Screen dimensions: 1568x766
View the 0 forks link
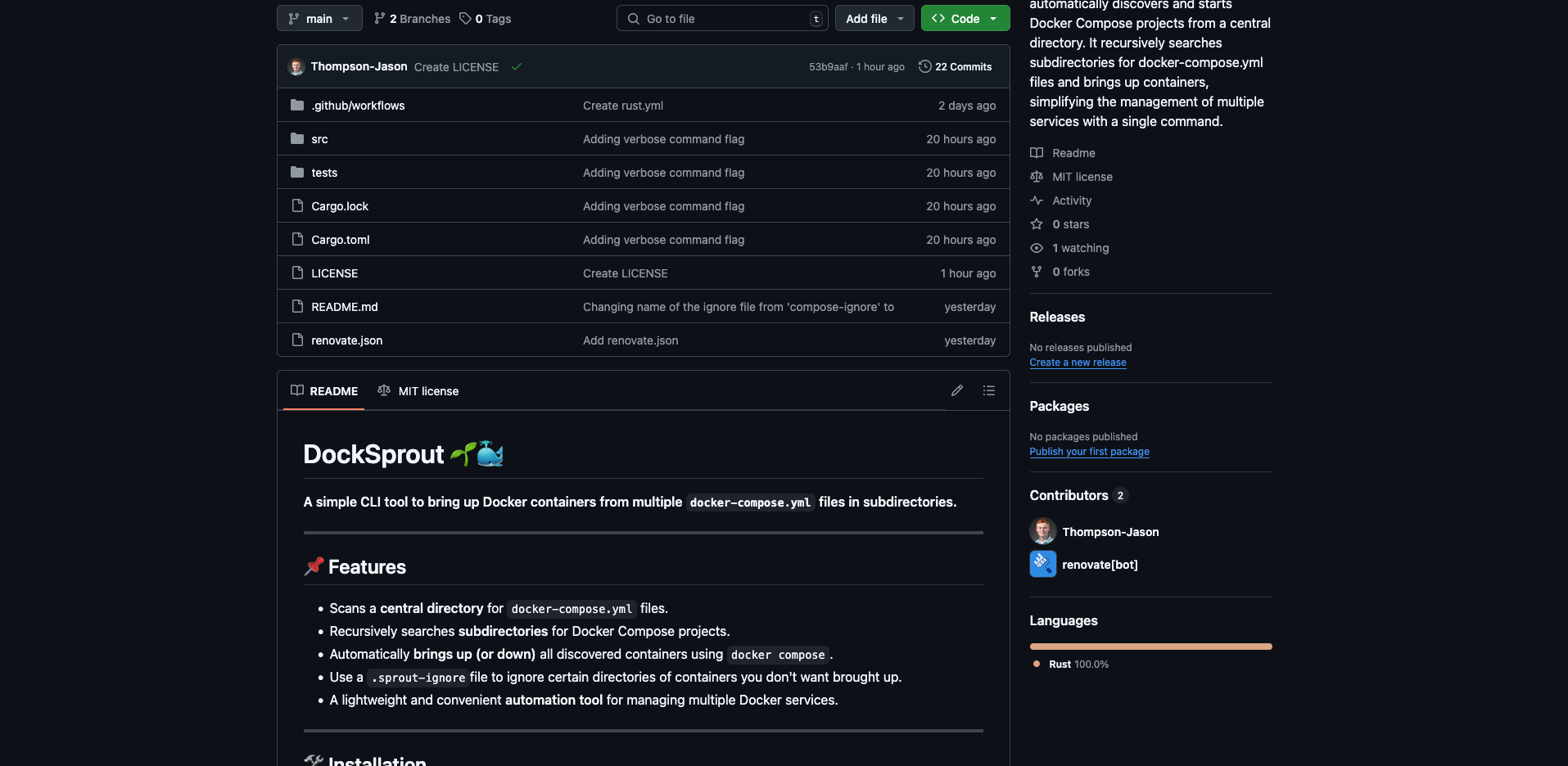[1071, 272]
